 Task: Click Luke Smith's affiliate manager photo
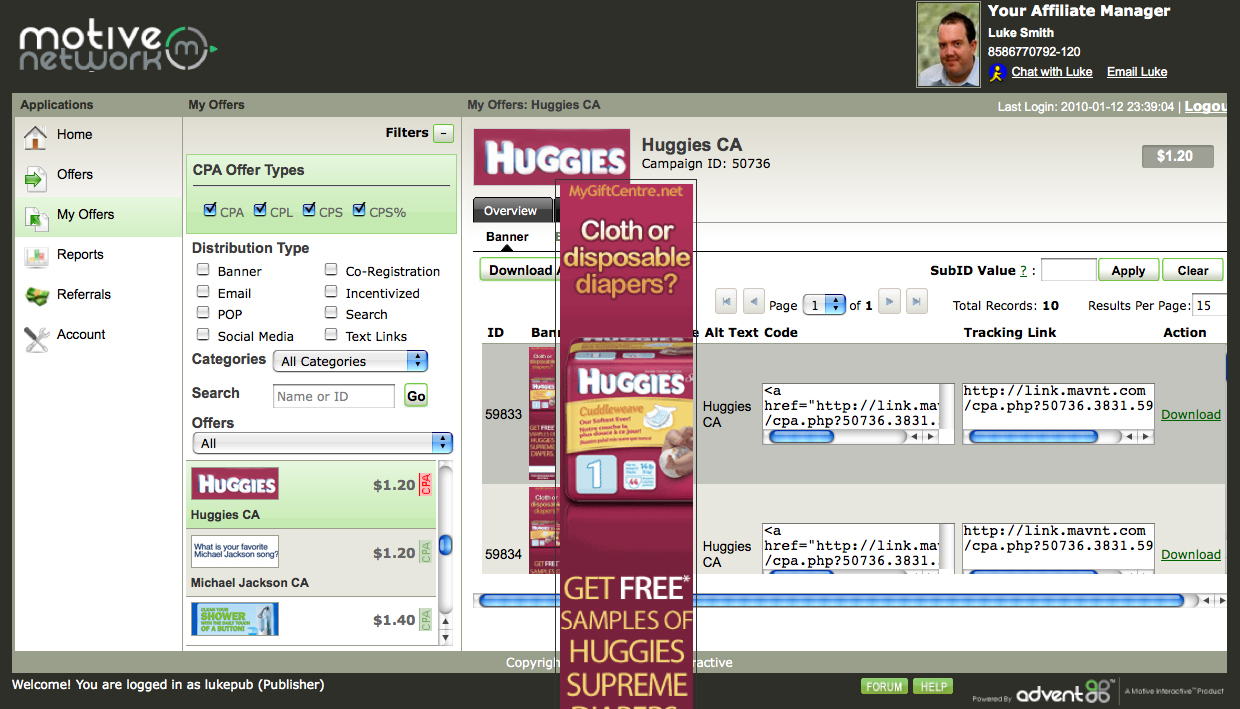[949, 45]
